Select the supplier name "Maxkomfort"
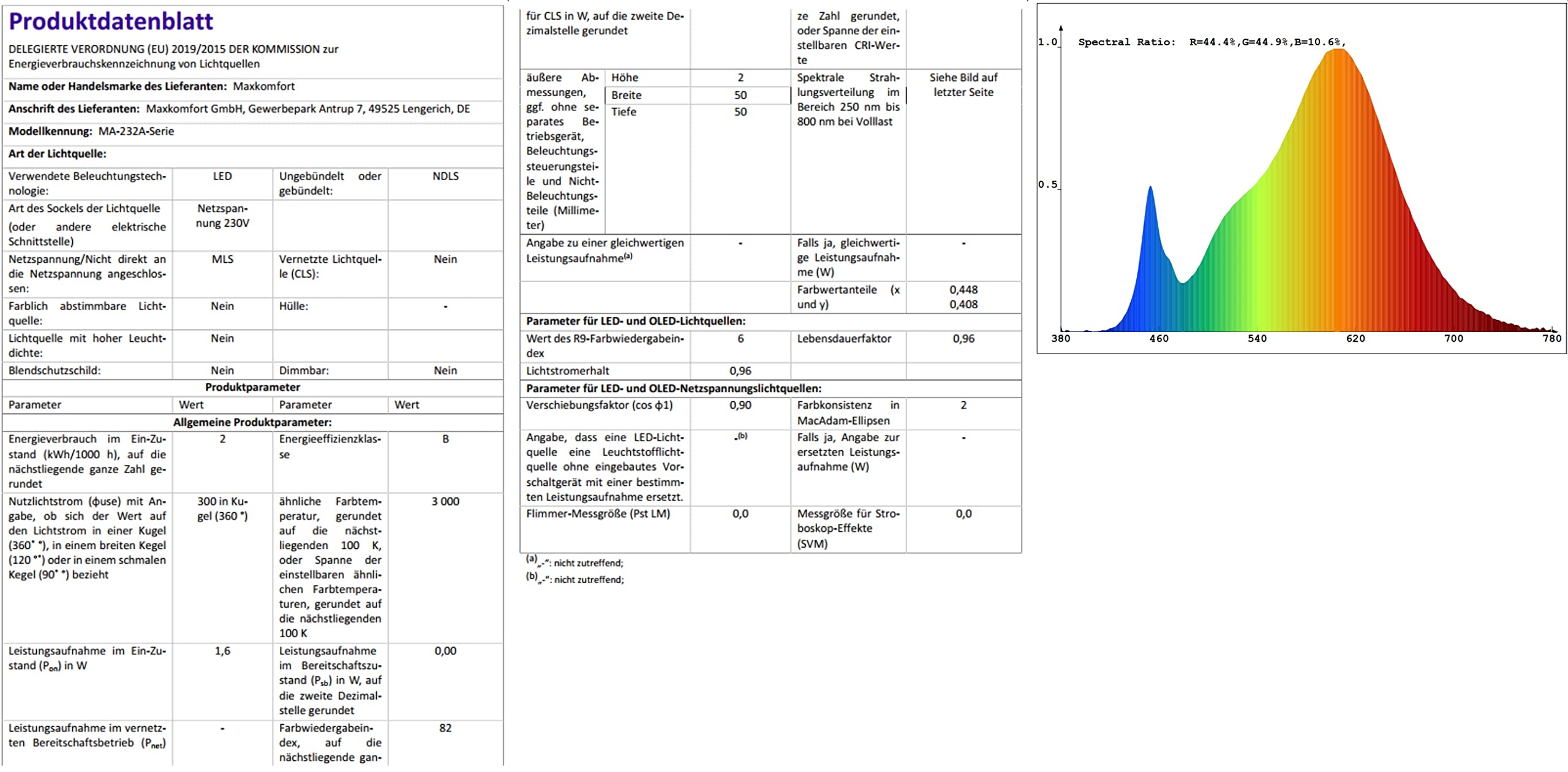 click(x=264, y=86)
